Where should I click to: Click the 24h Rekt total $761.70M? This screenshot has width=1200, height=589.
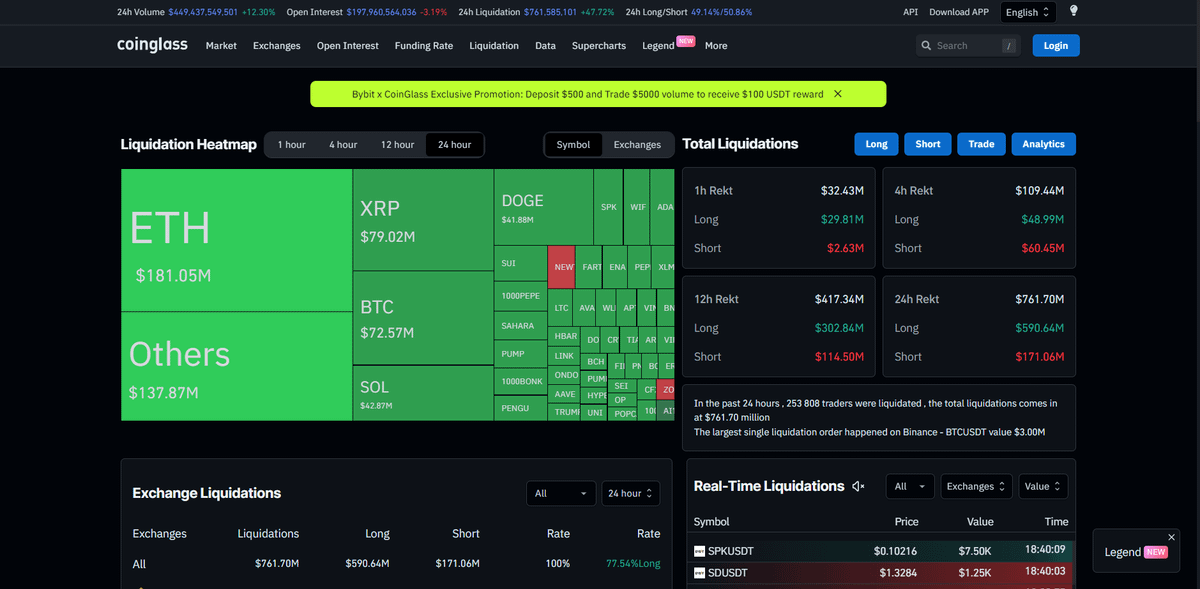(x=1039, y=299)
